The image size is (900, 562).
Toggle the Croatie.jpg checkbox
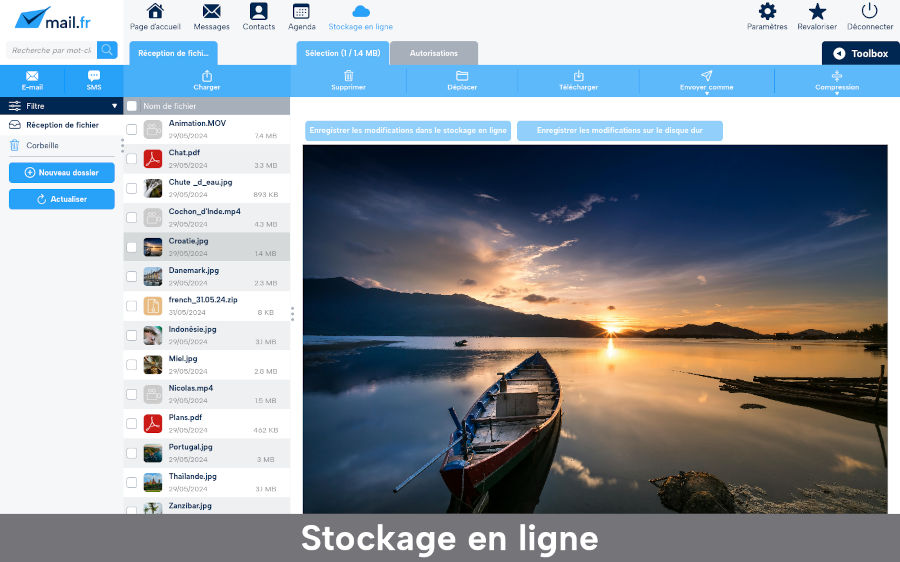coord(132,247)
